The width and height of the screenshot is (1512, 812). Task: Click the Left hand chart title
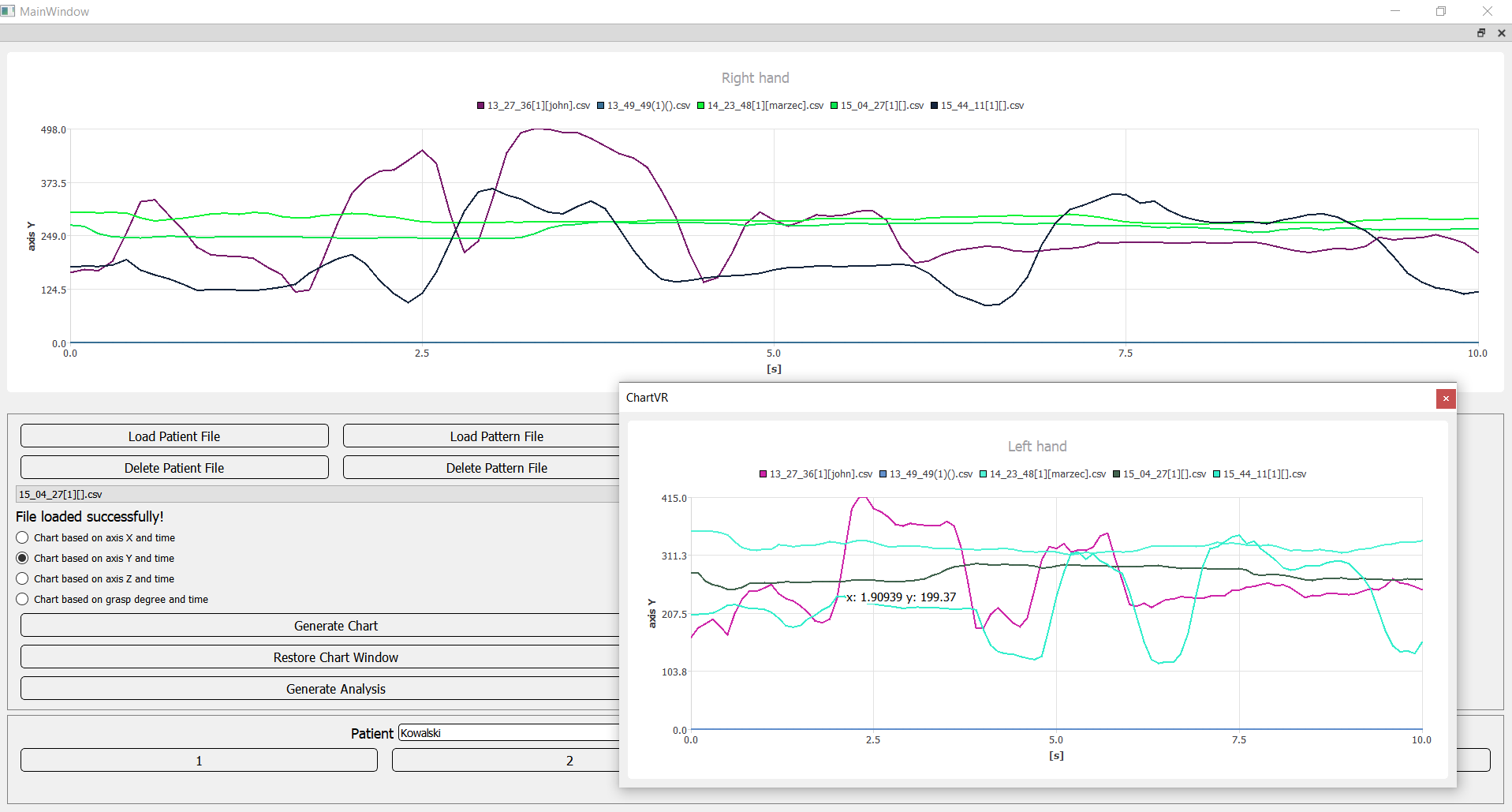coord(1037,447)
